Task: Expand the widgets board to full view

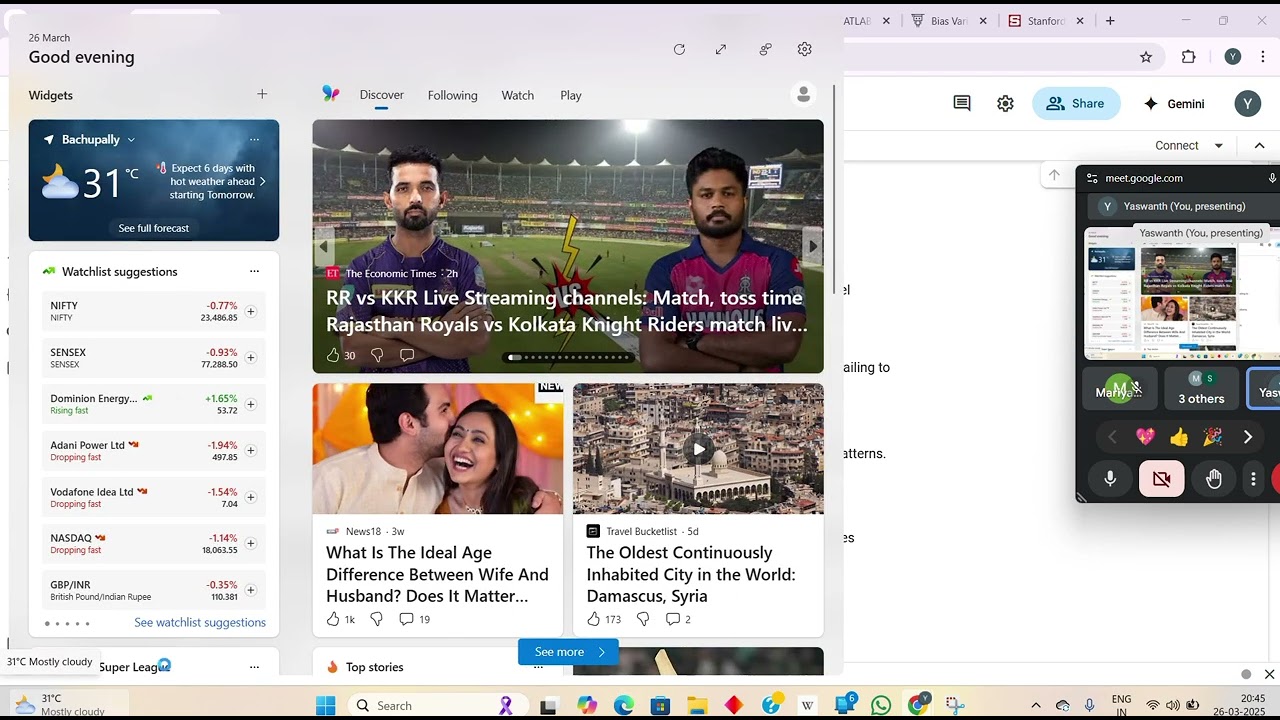Action: click(x=721, y=49)
